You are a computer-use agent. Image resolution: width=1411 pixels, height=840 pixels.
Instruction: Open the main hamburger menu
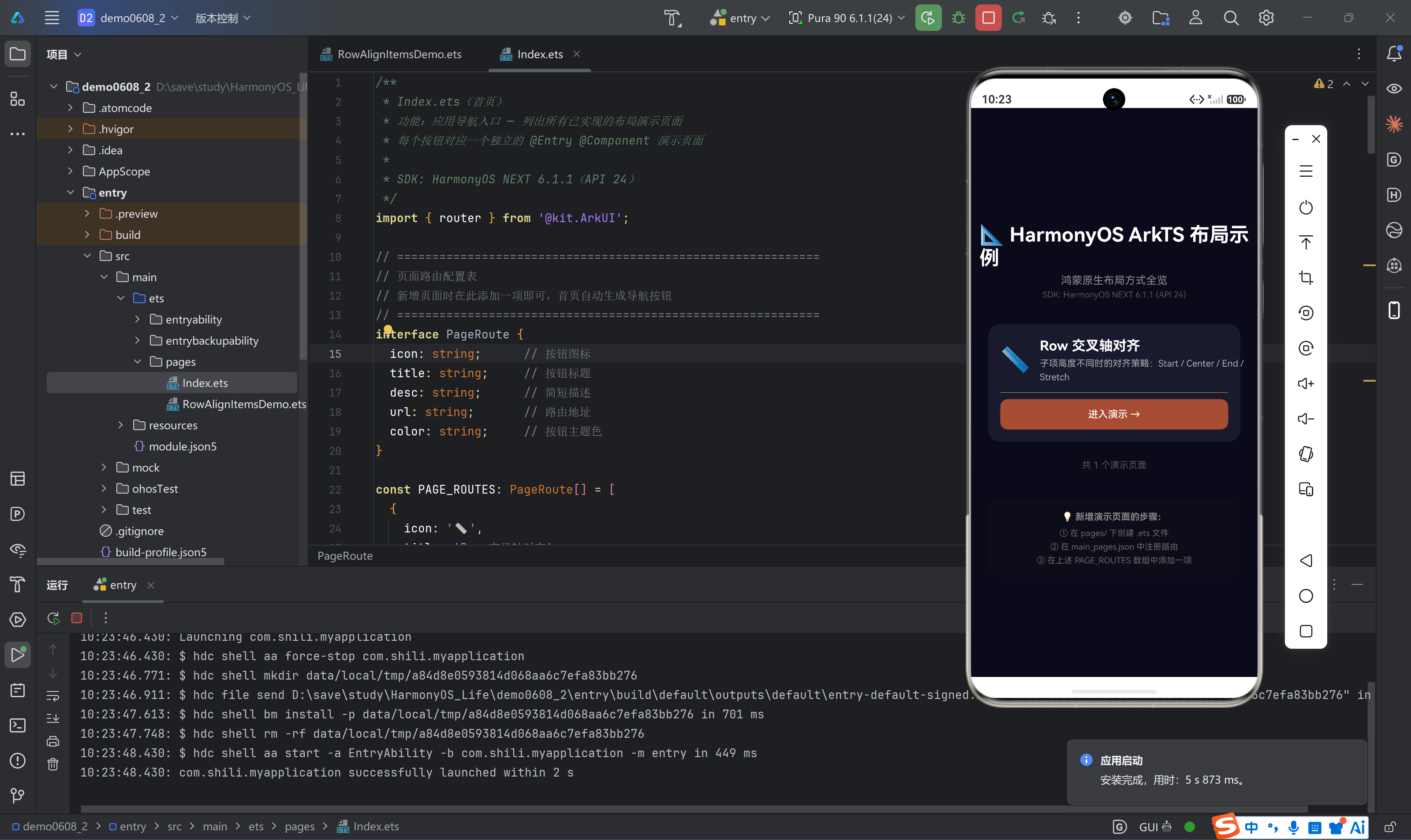[x=52, y=18]
